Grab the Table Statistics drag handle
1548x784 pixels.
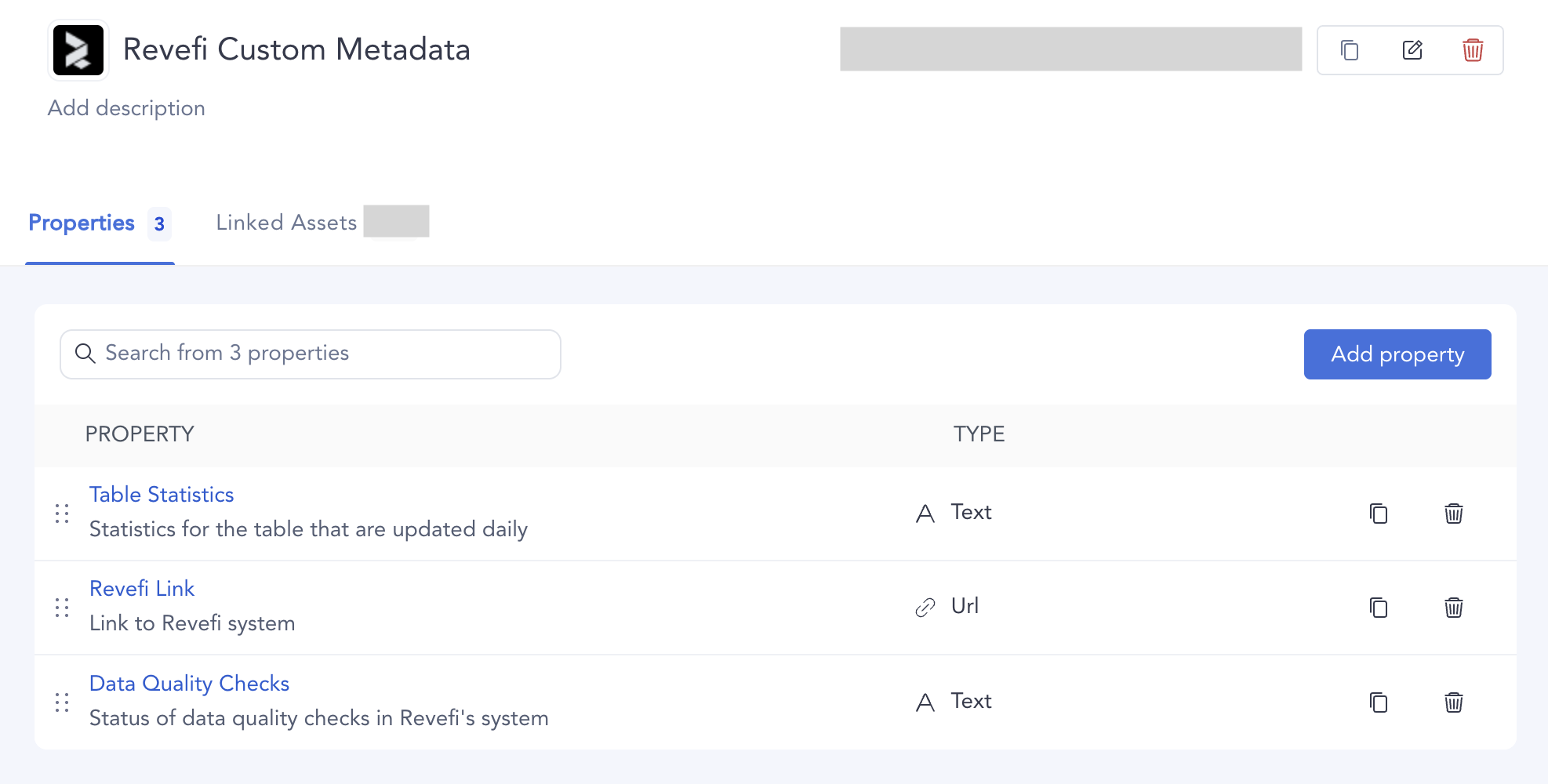(62, 514)
